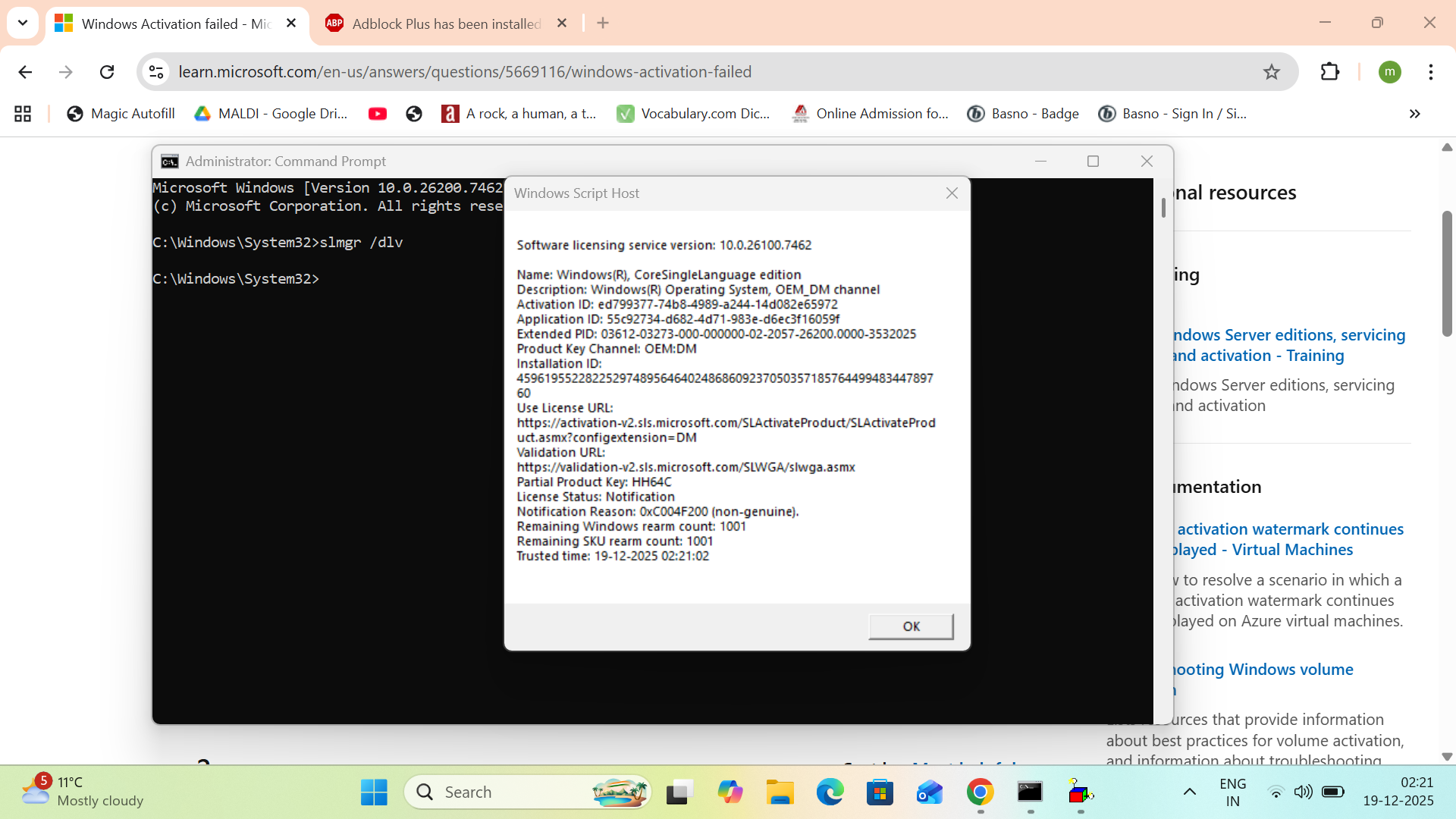Launch Microsoft Edge from the taskbar
Screen dimensions: 1456x819
pos(830,791)
